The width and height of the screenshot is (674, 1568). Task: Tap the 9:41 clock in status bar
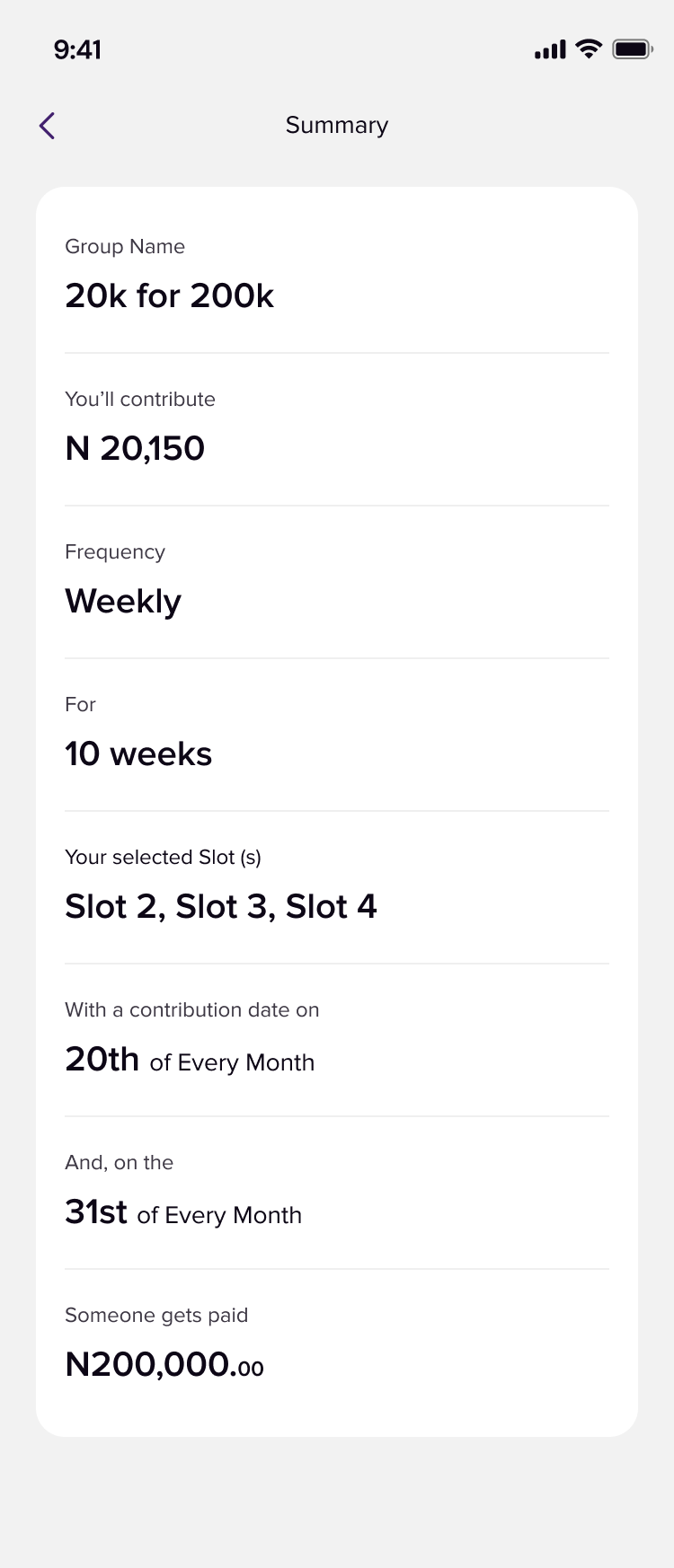77,49
